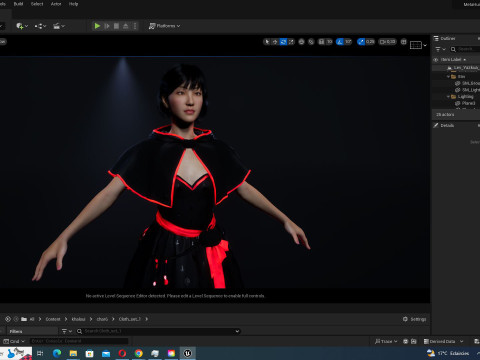The height and width of the screenshot is (360, 480).
Task: Click the folder icon before All in breadcrumb
Action: (24, 319)
